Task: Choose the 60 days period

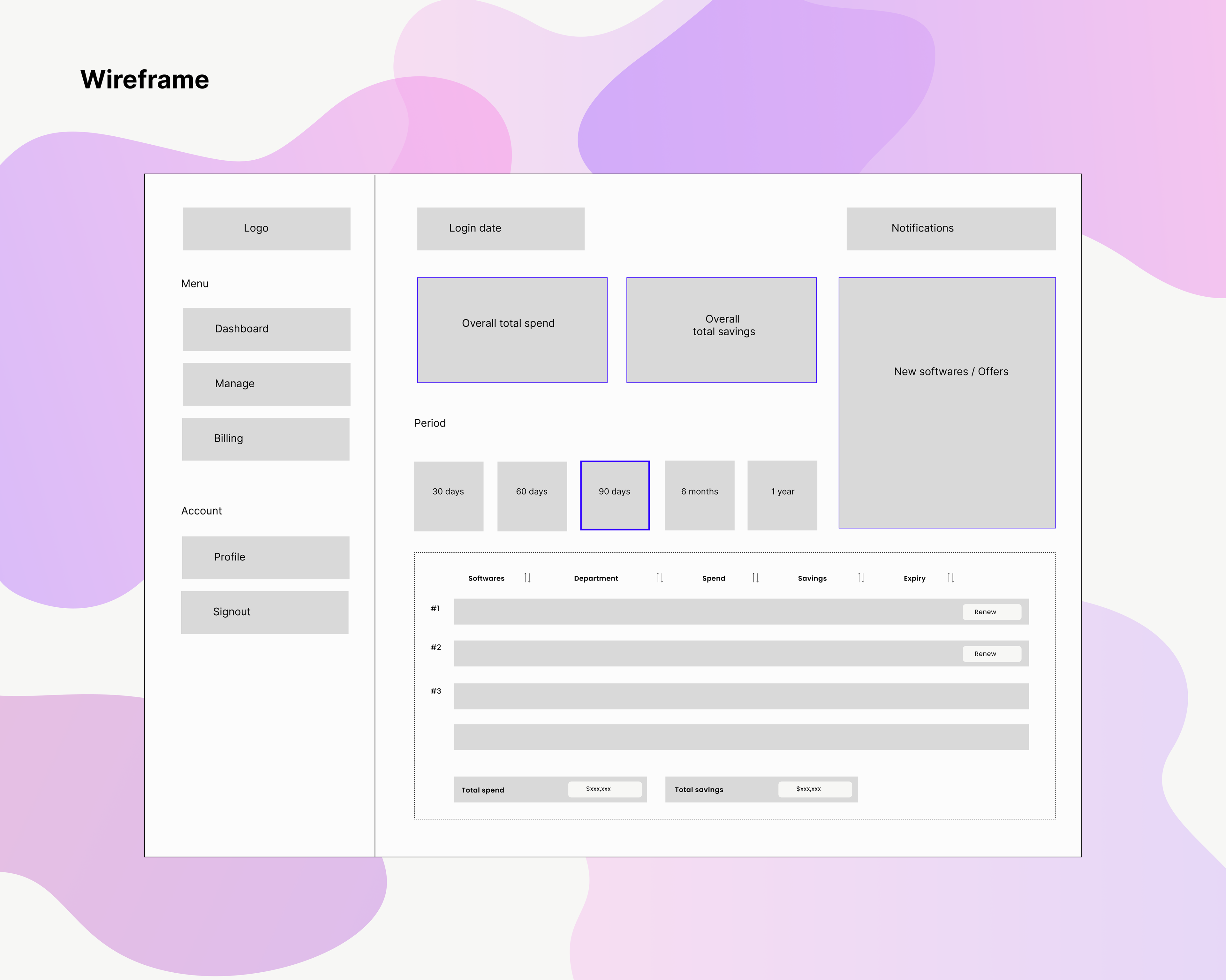Action: click(532, 496)
